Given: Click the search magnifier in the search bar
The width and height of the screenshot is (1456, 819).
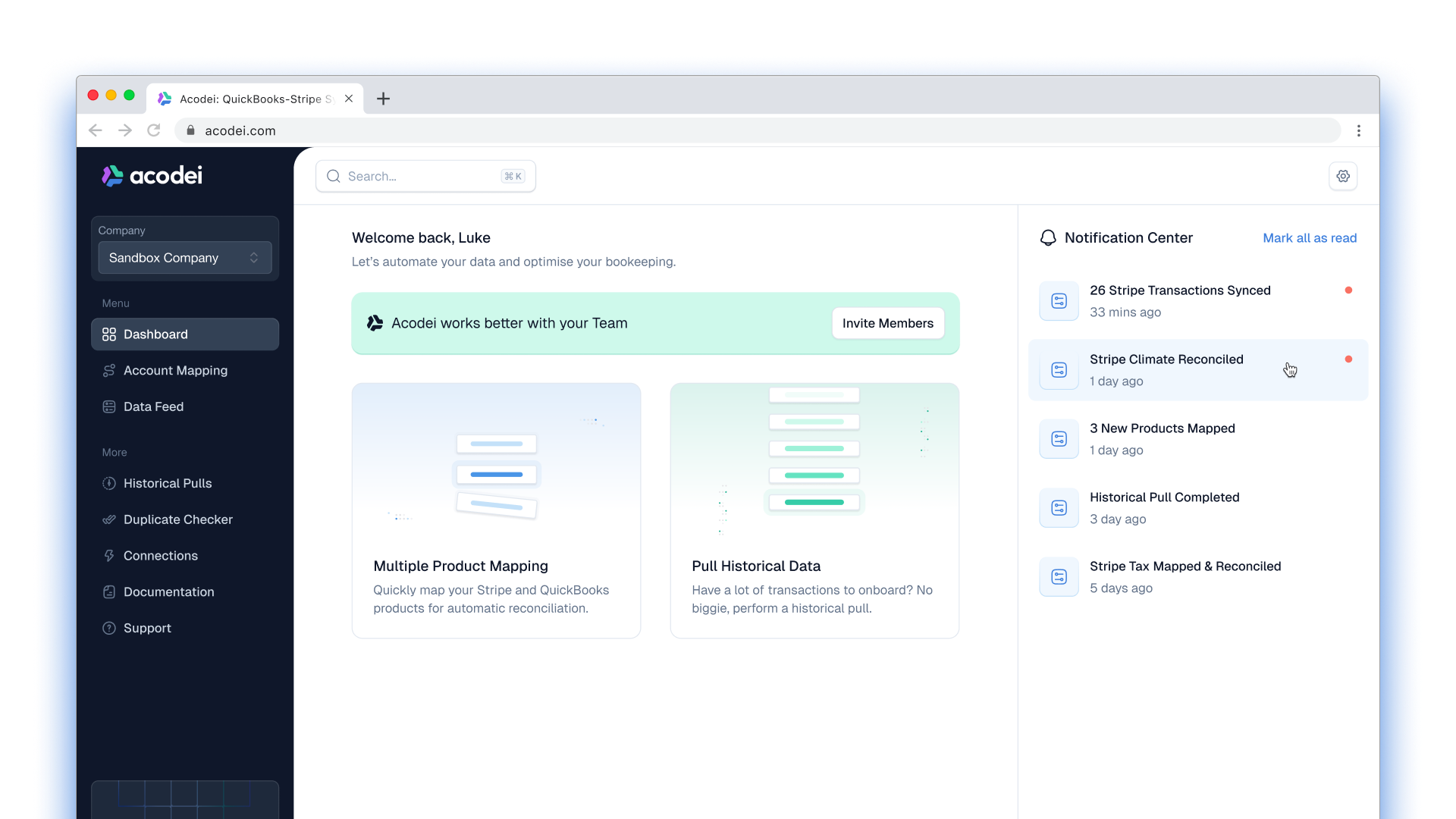Looking at the screenshot, I should pos(334,175).
